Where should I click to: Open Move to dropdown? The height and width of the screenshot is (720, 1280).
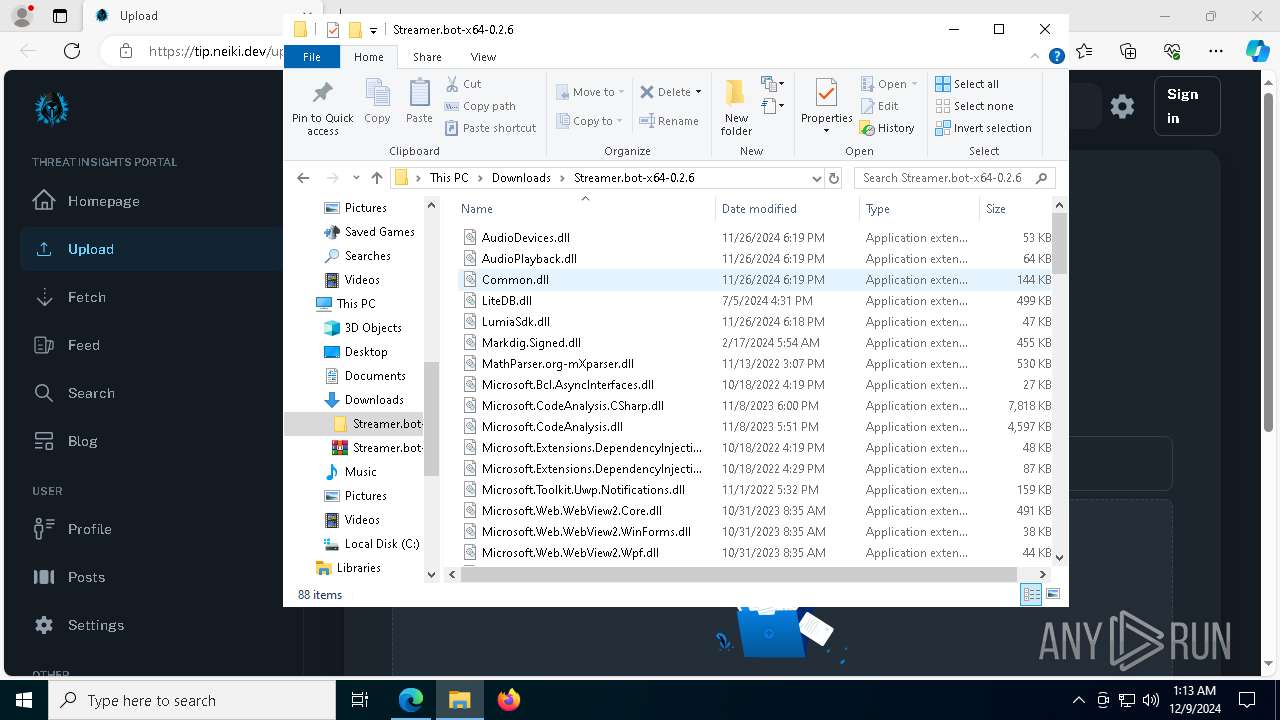pos(591,92)
